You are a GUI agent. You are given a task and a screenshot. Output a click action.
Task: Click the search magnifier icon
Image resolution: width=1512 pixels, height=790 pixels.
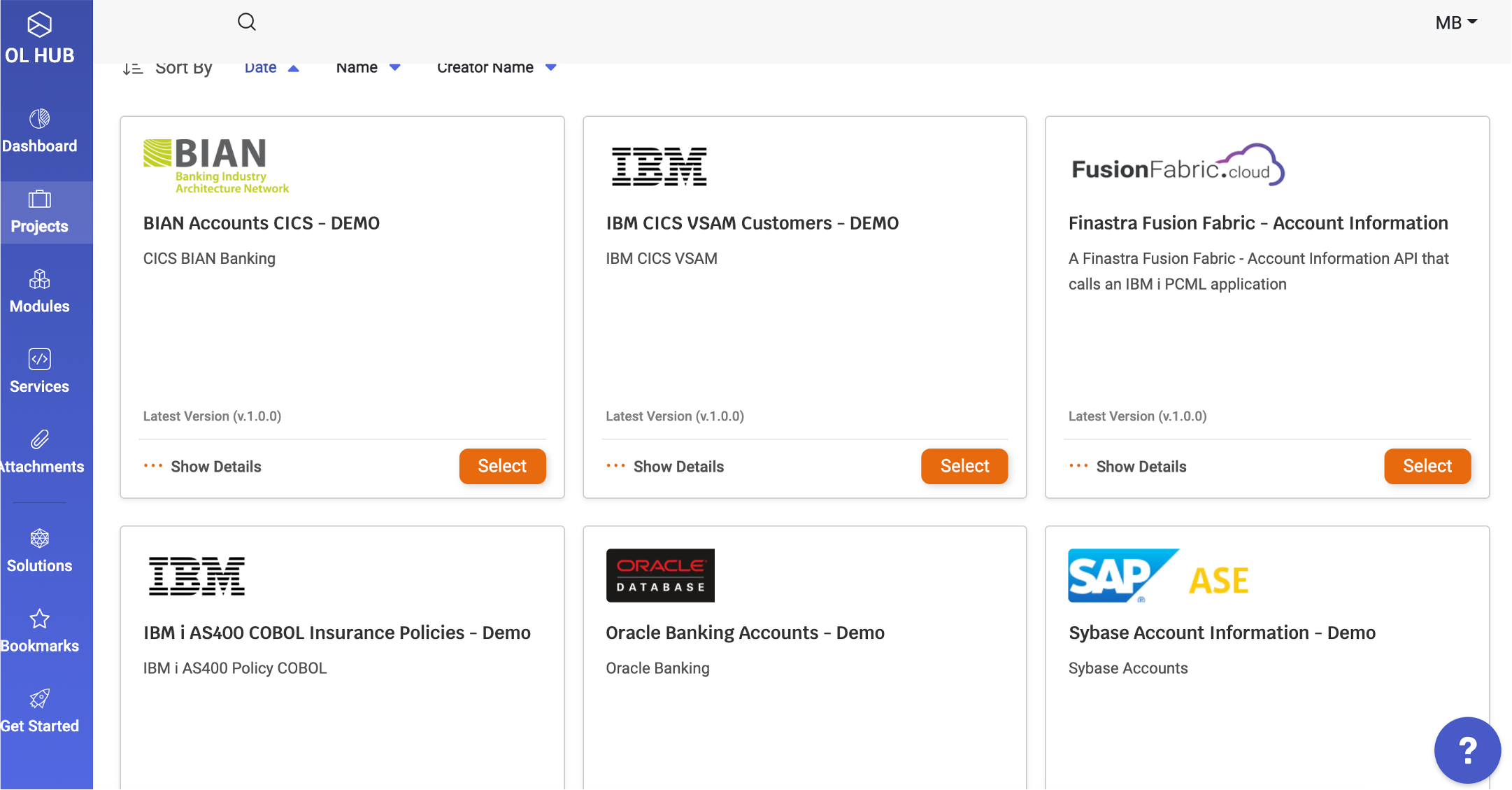(246, 22)
